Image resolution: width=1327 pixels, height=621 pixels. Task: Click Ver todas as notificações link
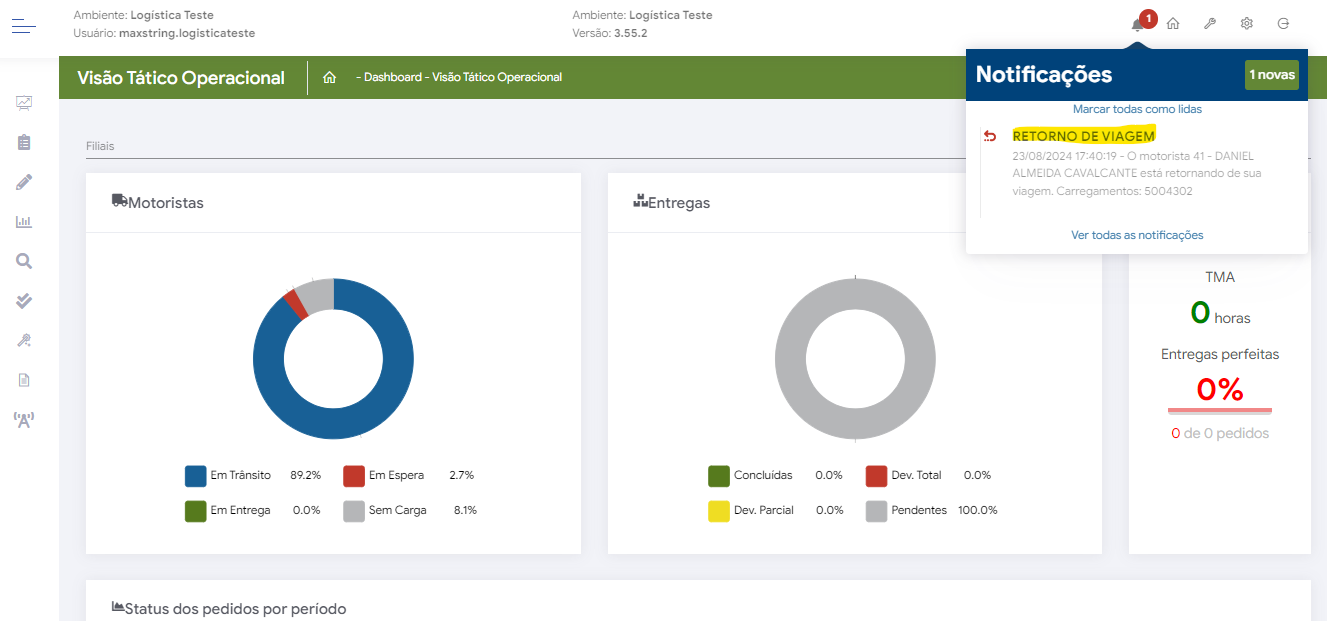(1137, 235)
